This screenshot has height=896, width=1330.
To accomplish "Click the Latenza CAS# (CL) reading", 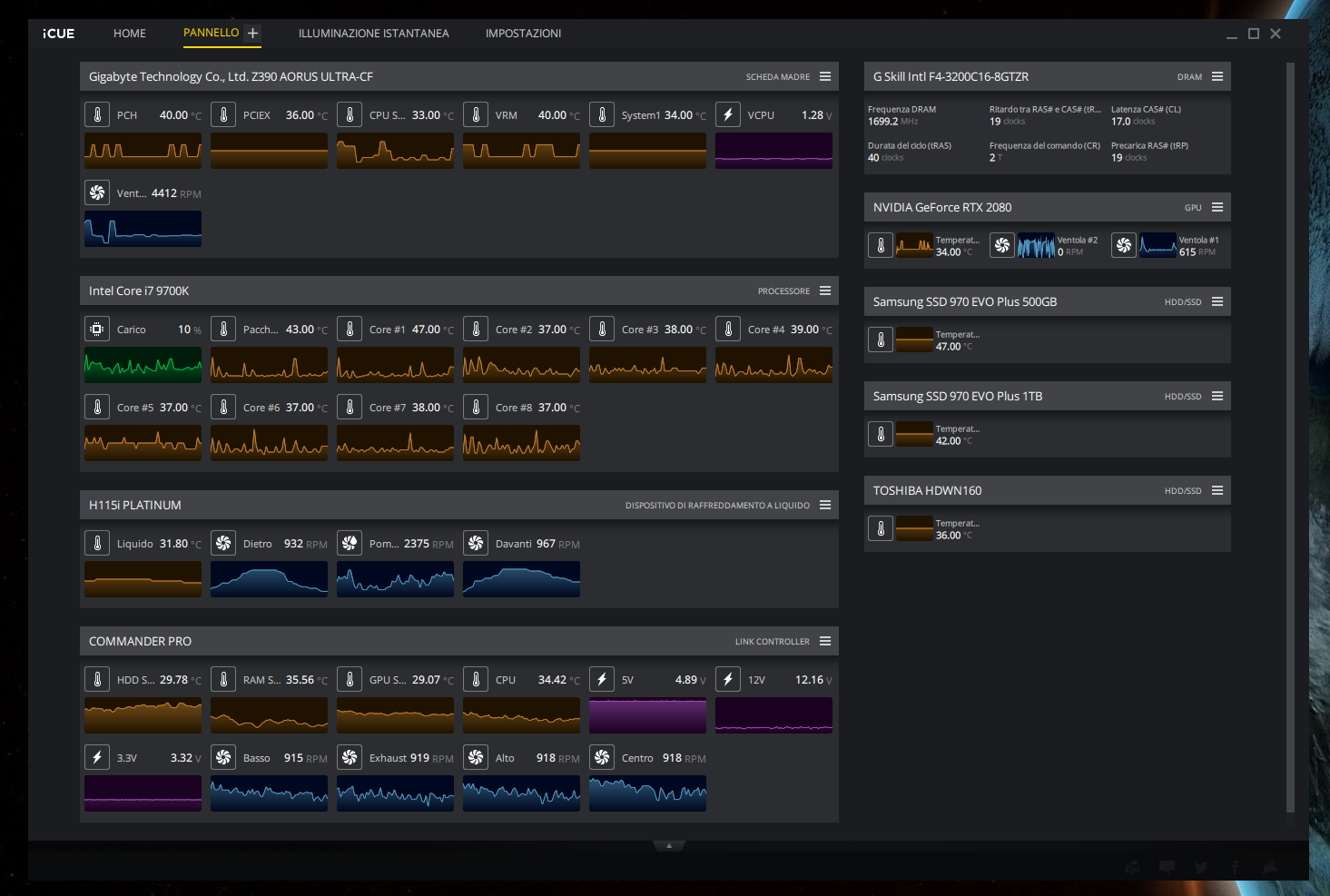I will 1146,115.
